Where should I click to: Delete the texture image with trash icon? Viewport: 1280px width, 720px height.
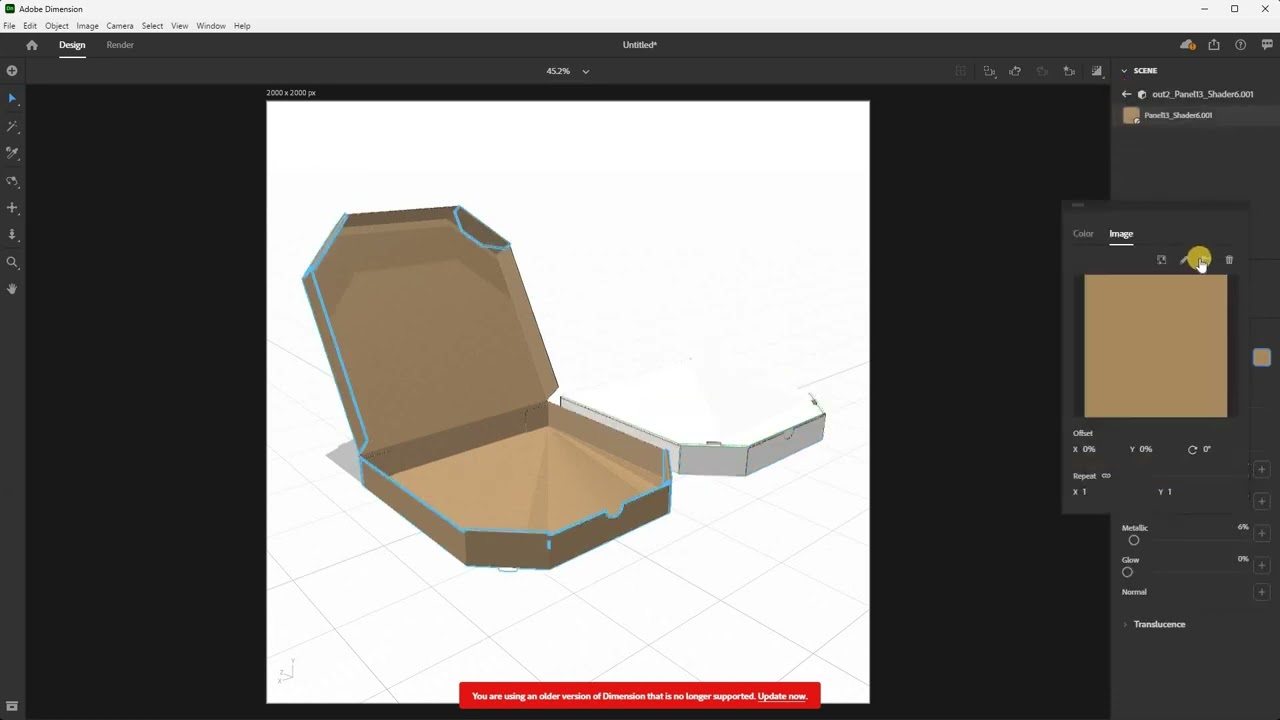pyautogui.click(x=1229, y=260)
